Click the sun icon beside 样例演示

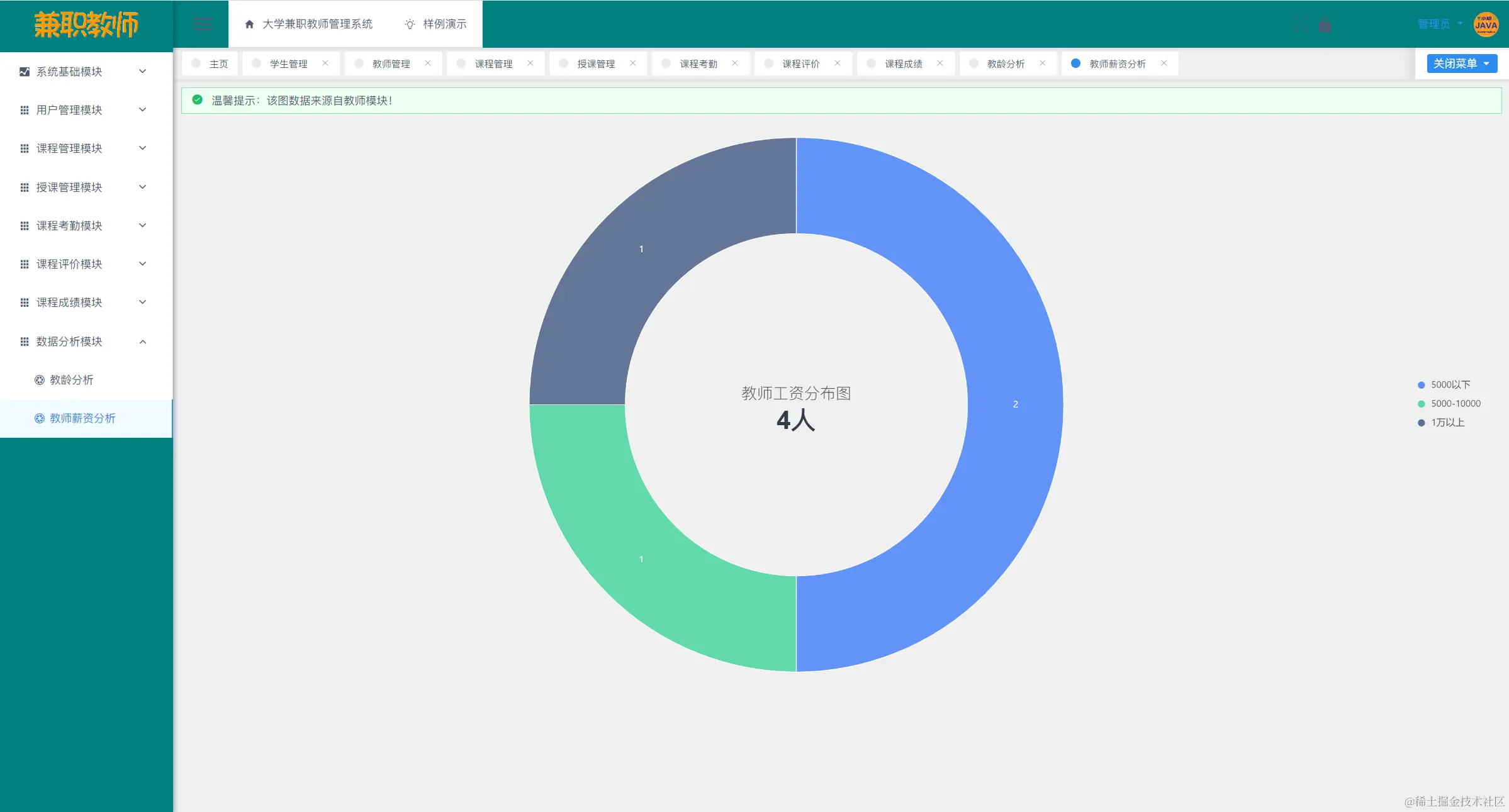[x=410, y=24]
